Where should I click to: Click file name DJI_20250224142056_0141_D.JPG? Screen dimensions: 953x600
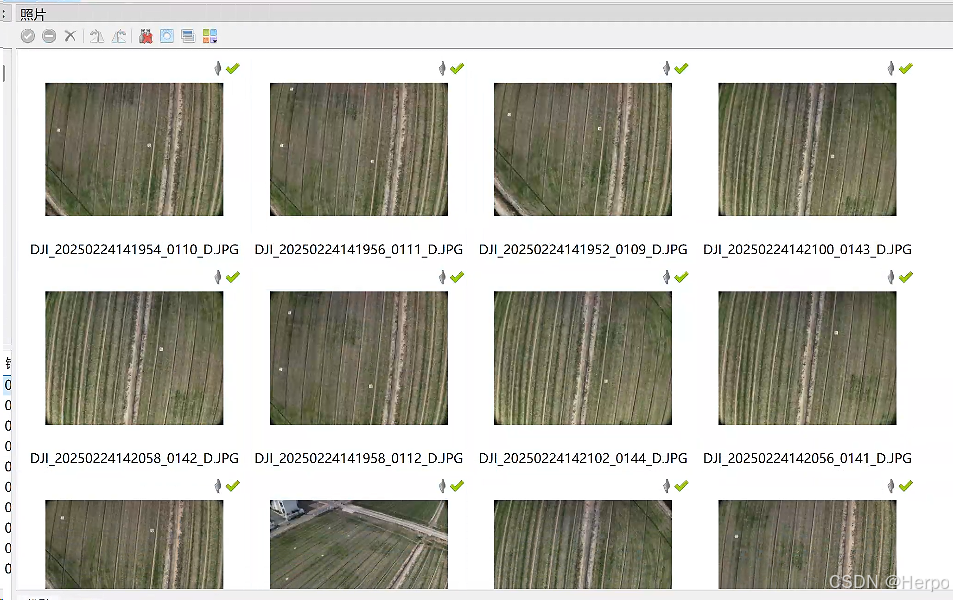tap(807, 458)
